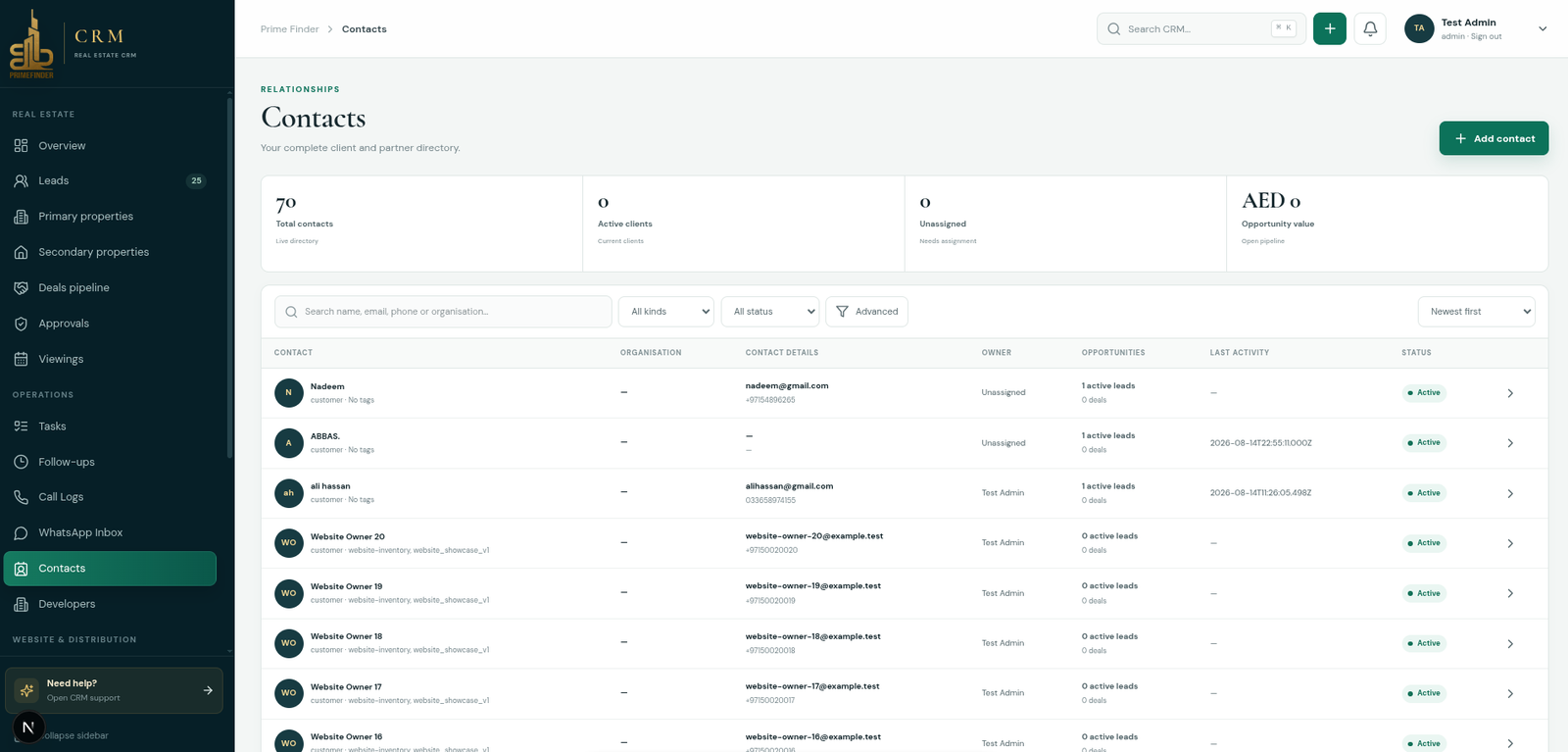Click the Follow-ups clock icon
Viewport: 1568px width, 752px height.
pyautogui.click(x=21, y=462)
